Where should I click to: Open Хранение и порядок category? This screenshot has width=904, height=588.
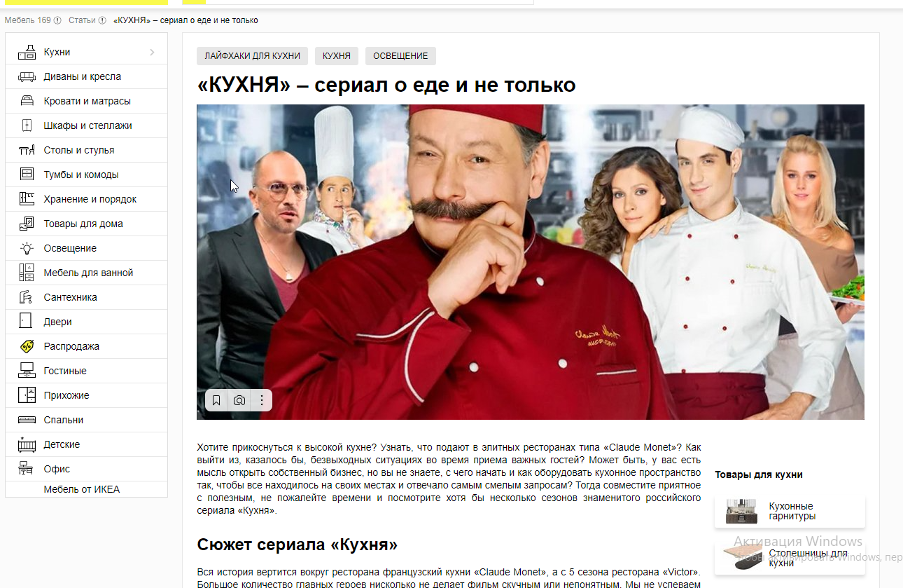86,199
